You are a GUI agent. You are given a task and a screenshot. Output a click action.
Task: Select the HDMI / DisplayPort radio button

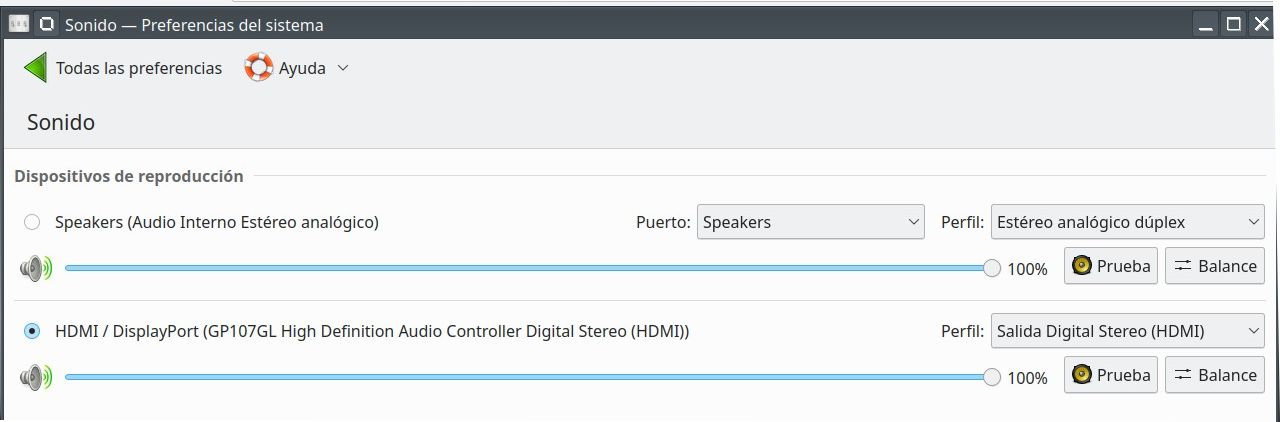coord(32,331)
